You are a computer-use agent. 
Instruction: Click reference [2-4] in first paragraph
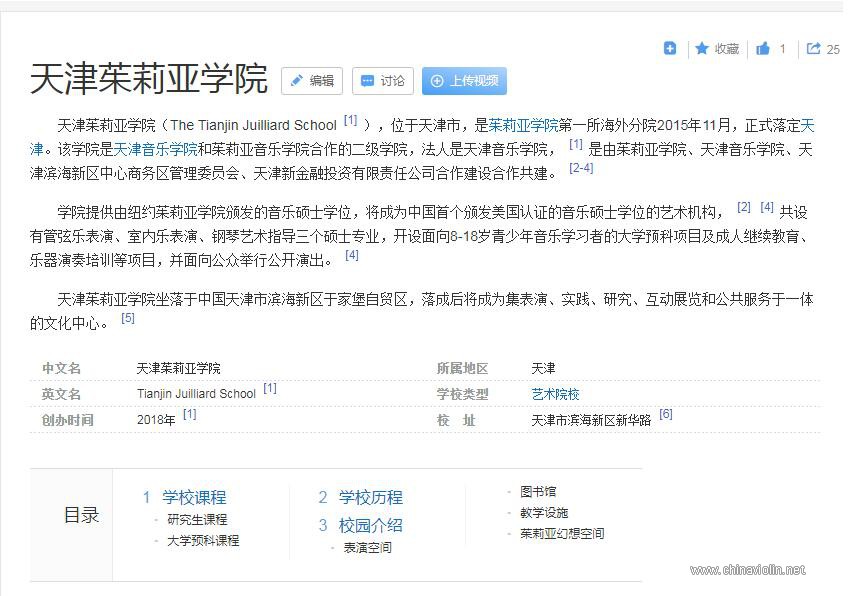pyautogui.click(x=581, y=168)
